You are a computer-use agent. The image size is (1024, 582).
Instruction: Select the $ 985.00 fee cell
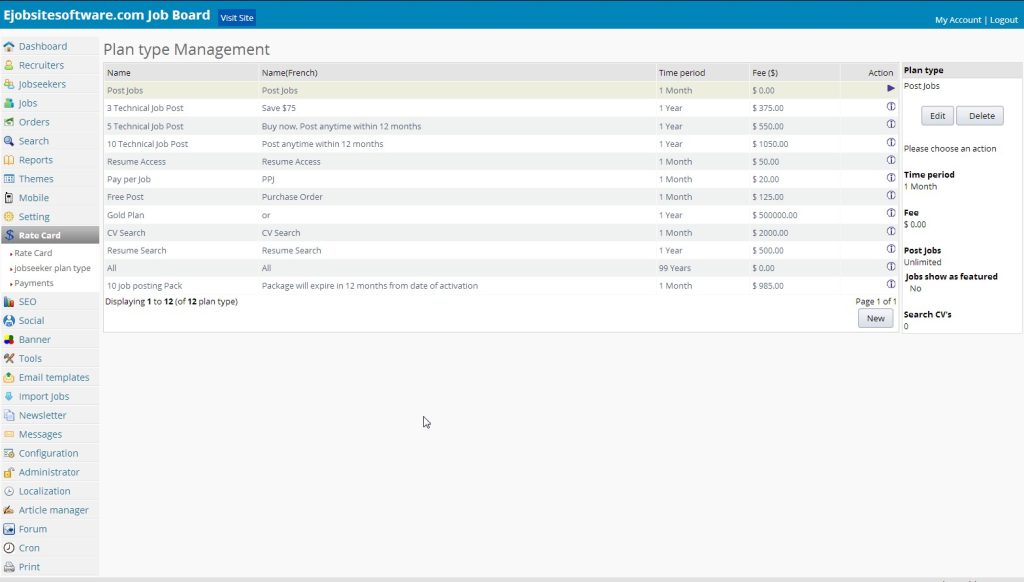[x=767, y=285]
